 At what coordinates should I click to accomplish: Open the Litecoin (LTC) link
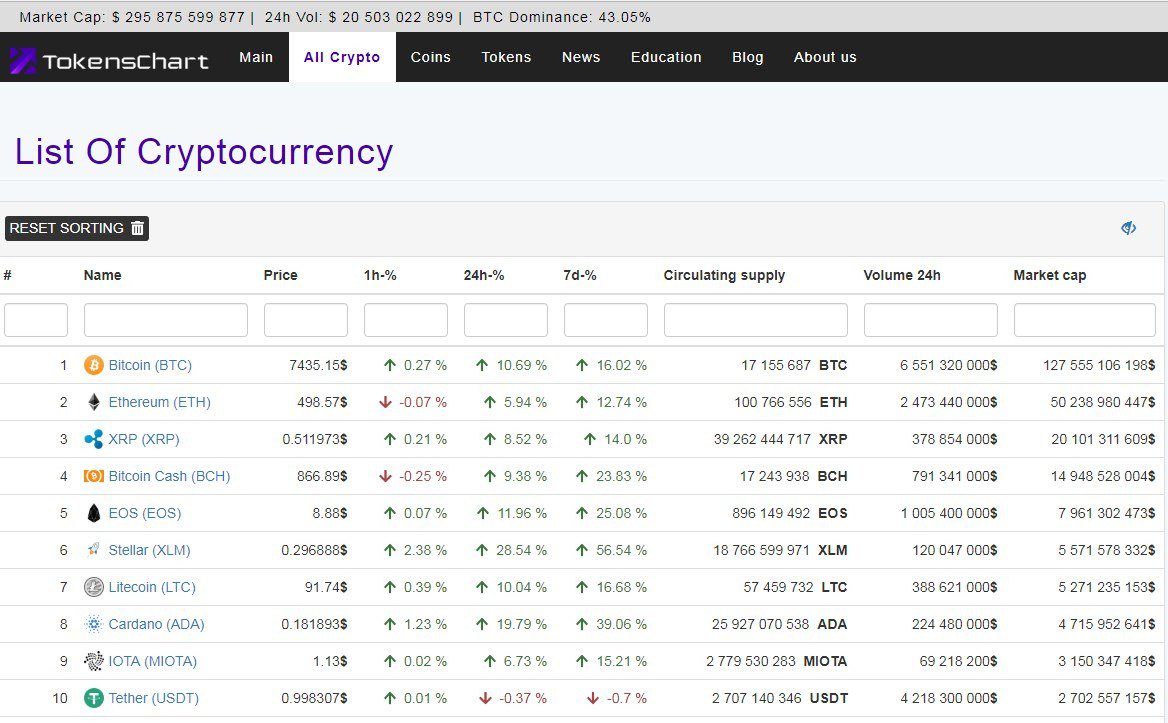pyautogui.click(x=152, y=587)
